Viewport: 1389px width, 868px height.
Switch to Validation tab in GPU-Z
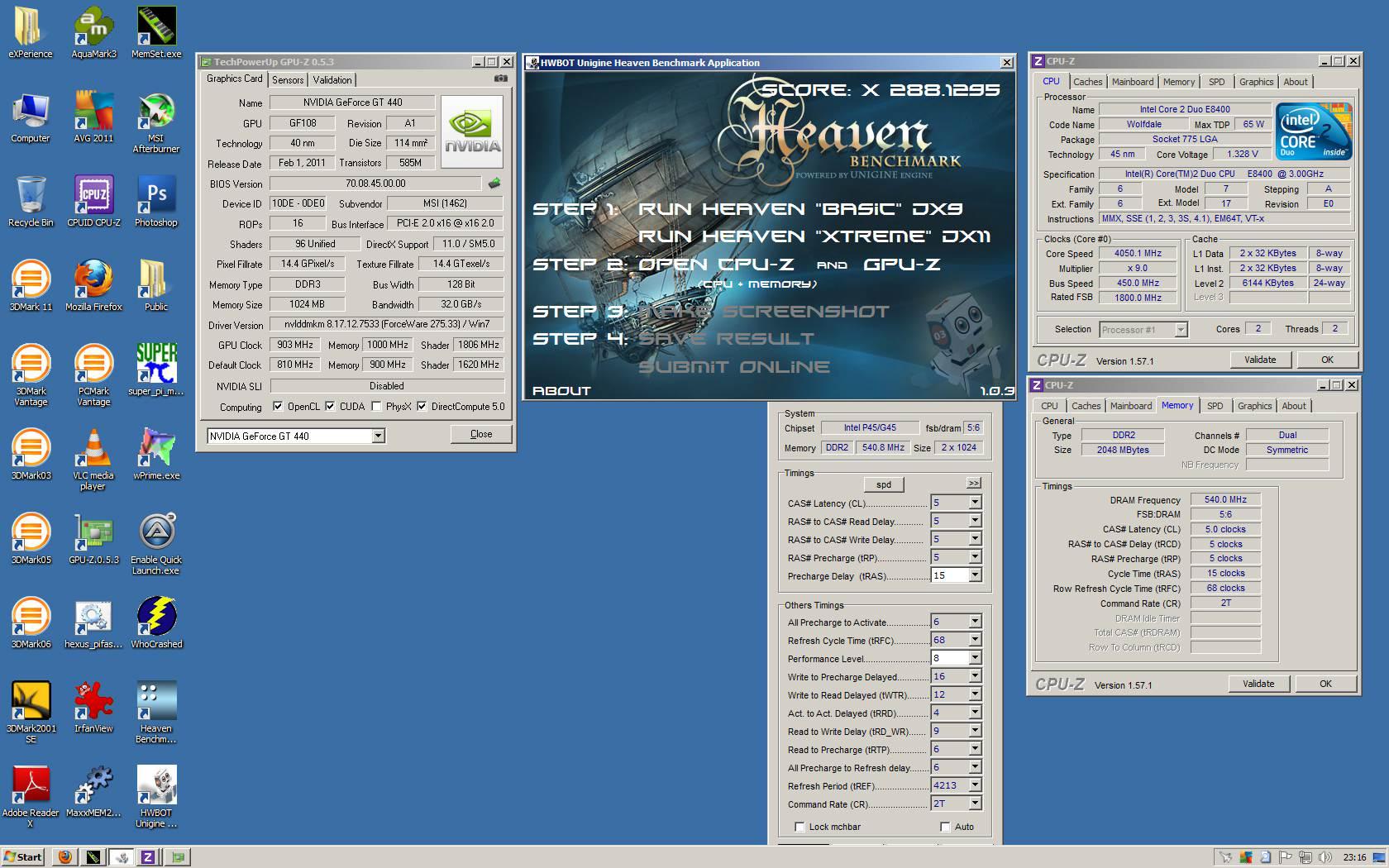(x=332, y=80)
